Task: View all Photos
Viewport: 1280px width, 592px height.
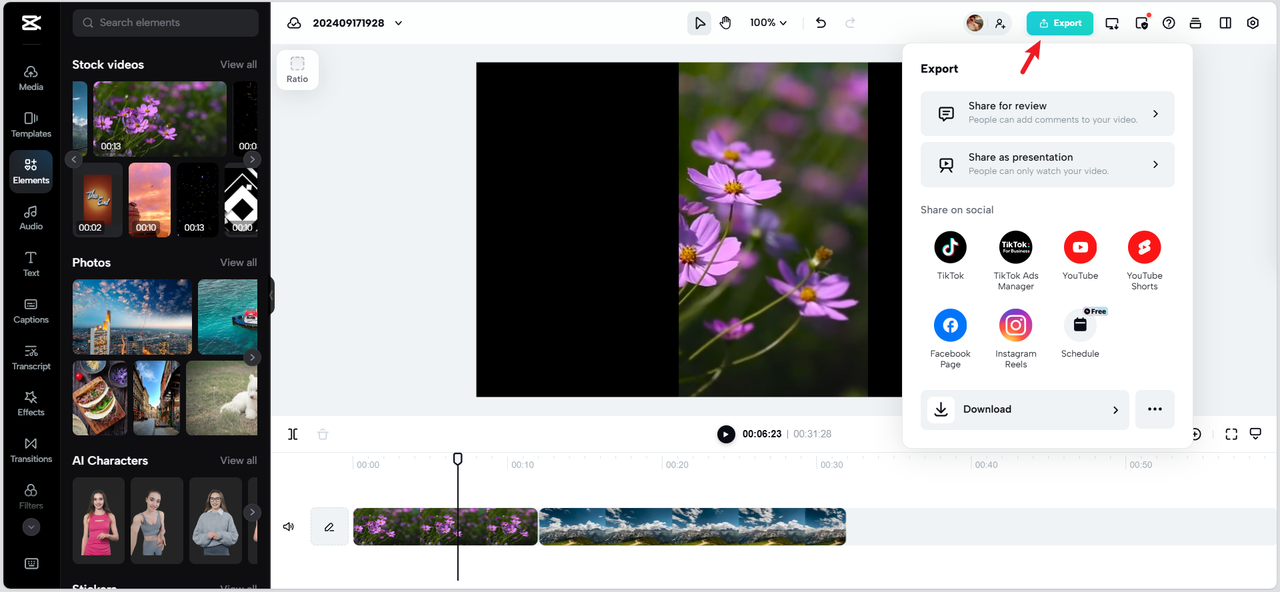Action: coord(238,262)
